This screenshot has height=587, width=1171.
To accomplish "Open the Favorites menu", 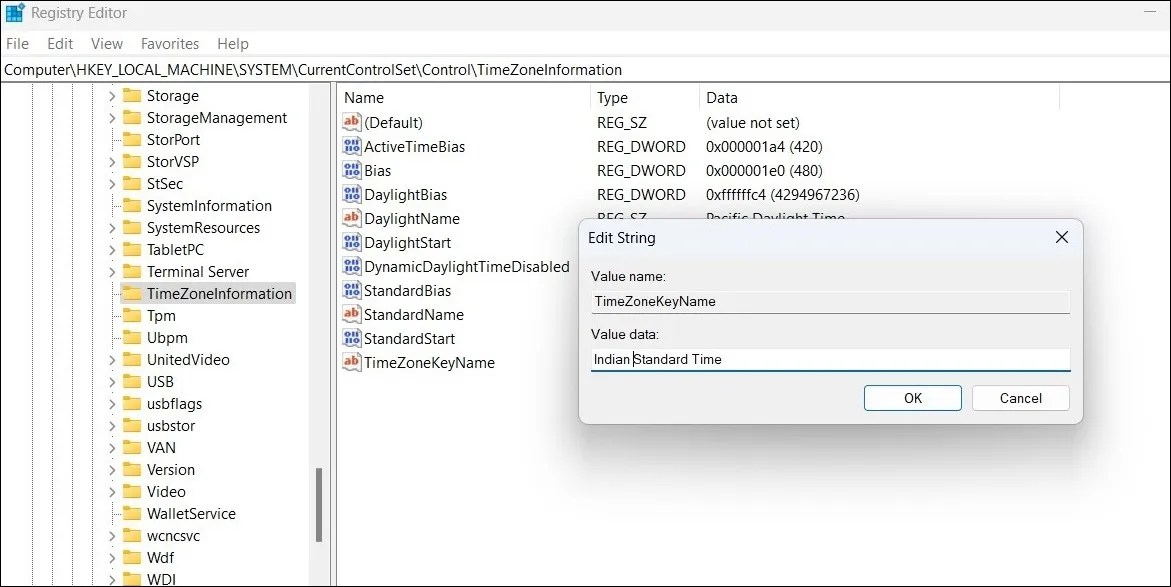I will pyautogui.click(x=170, y=43).
